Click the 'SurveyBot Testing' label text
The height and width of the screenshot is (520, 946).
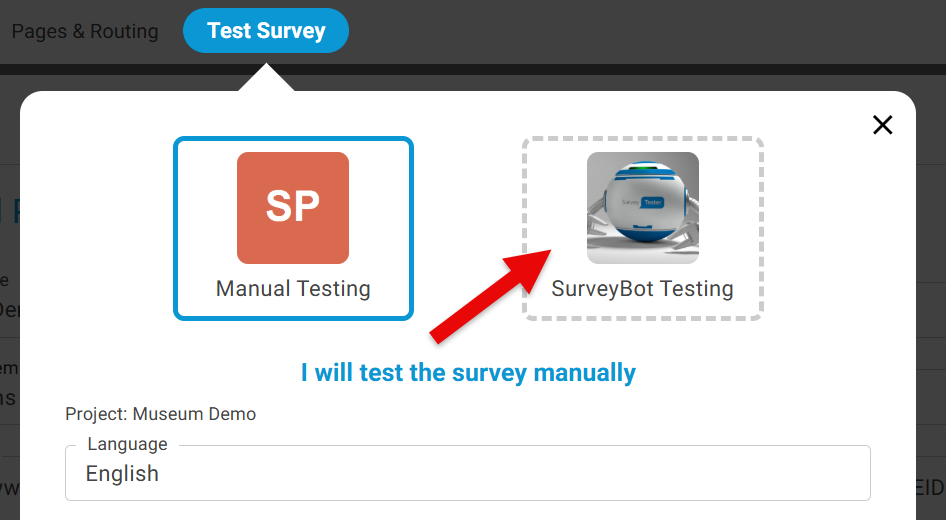click(x=642, y=289)
